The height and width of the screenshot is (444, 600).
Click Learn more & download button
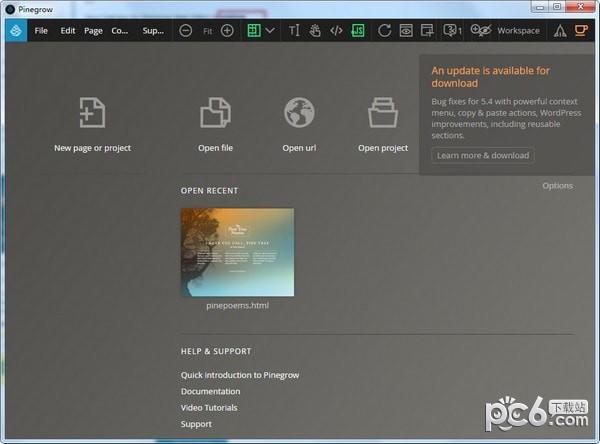click(483, 155)
